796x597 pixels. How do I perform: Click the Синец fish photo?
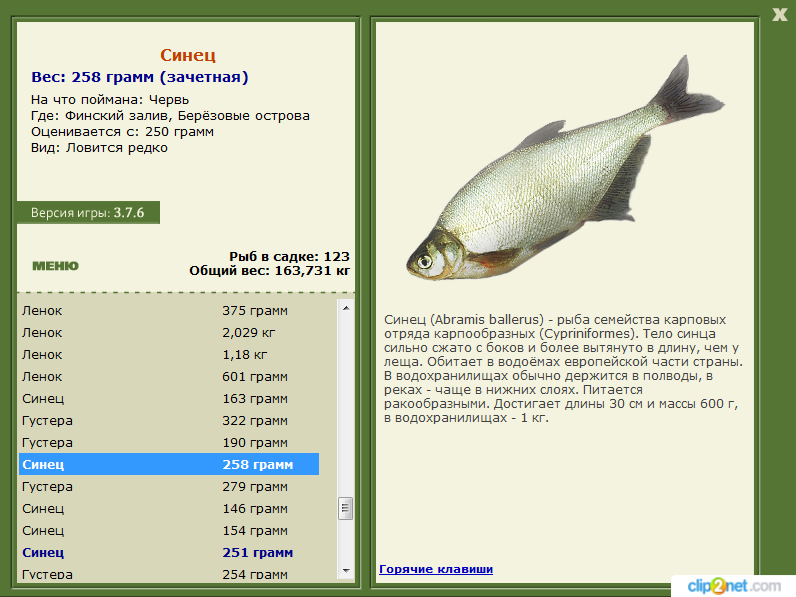tap(565, 168)
